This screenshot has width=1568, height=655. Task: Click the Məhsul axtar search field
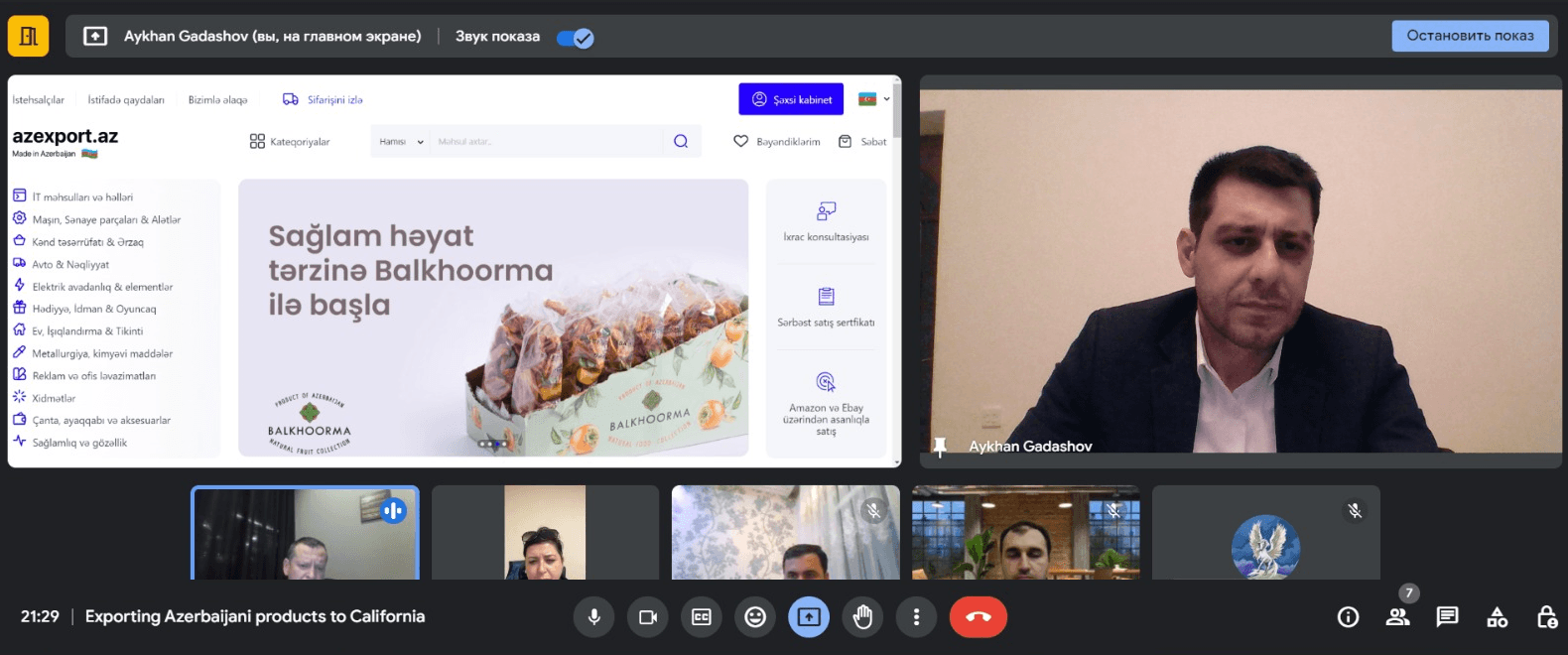point(546,142)
